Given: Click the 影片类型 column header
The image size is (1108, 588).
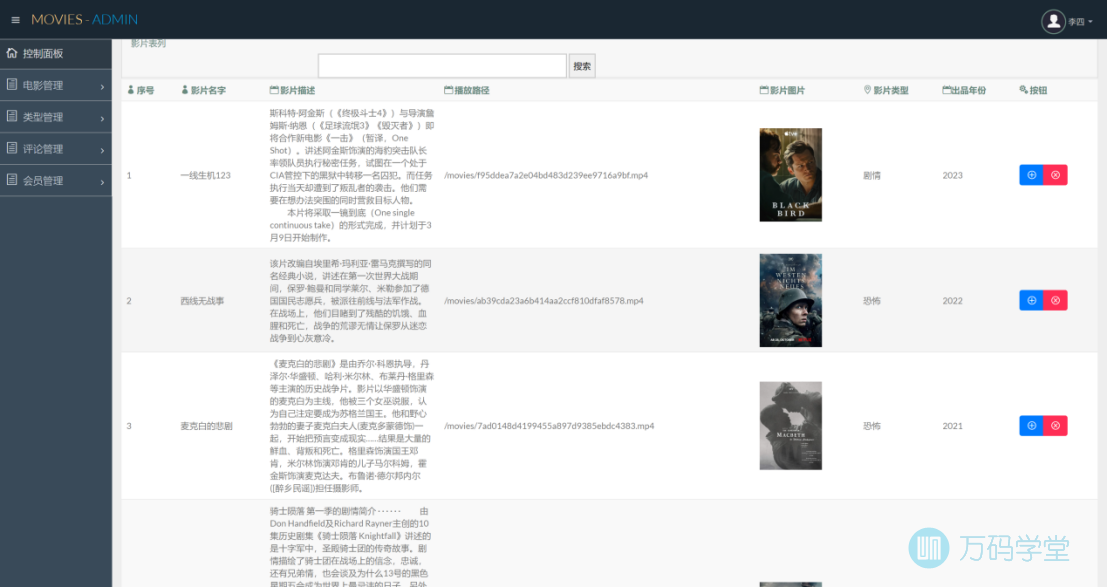Looking at the screenshot, I should tap(886, 90).
